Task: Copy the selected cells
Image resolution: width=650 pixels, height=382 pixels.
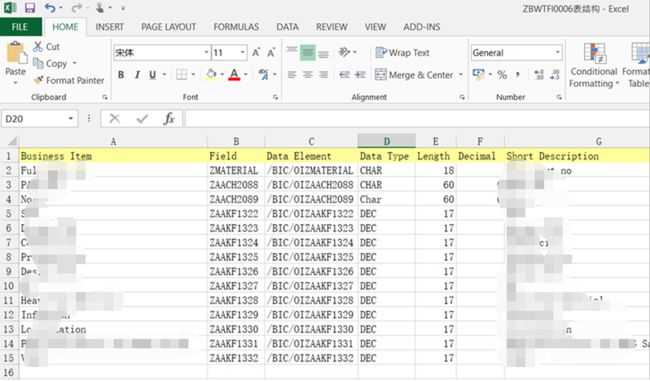Action: click(x=50, y=63)
